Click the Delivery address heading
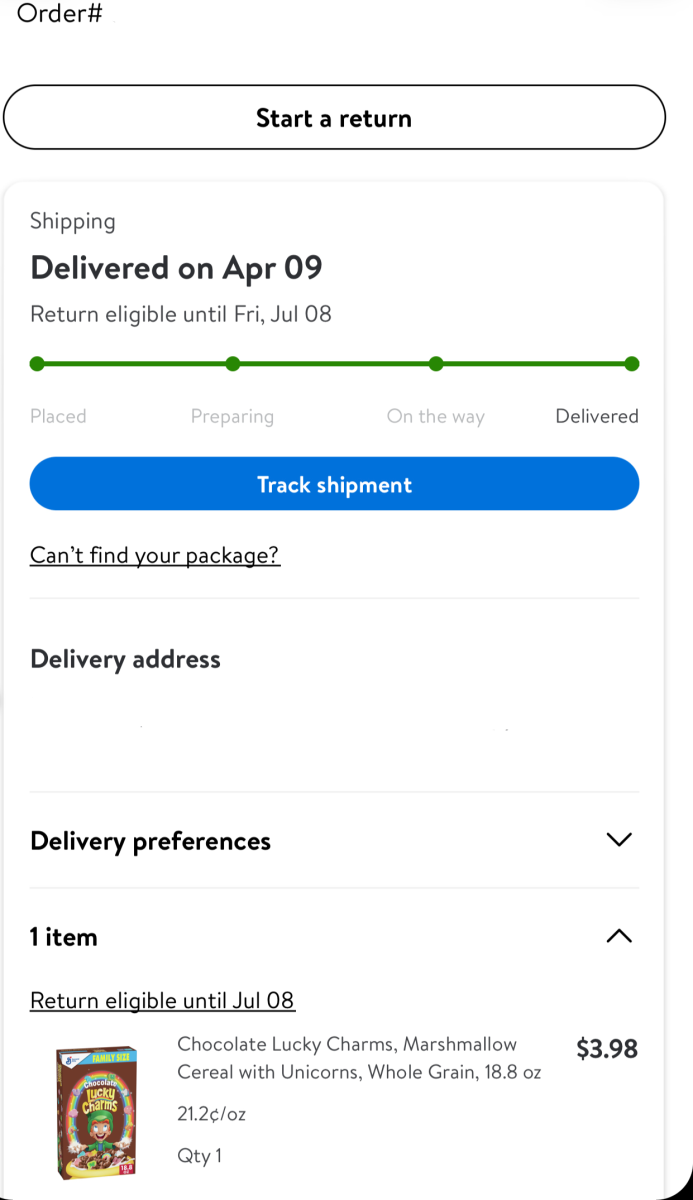693x1200 pixels. pos(125,659)
